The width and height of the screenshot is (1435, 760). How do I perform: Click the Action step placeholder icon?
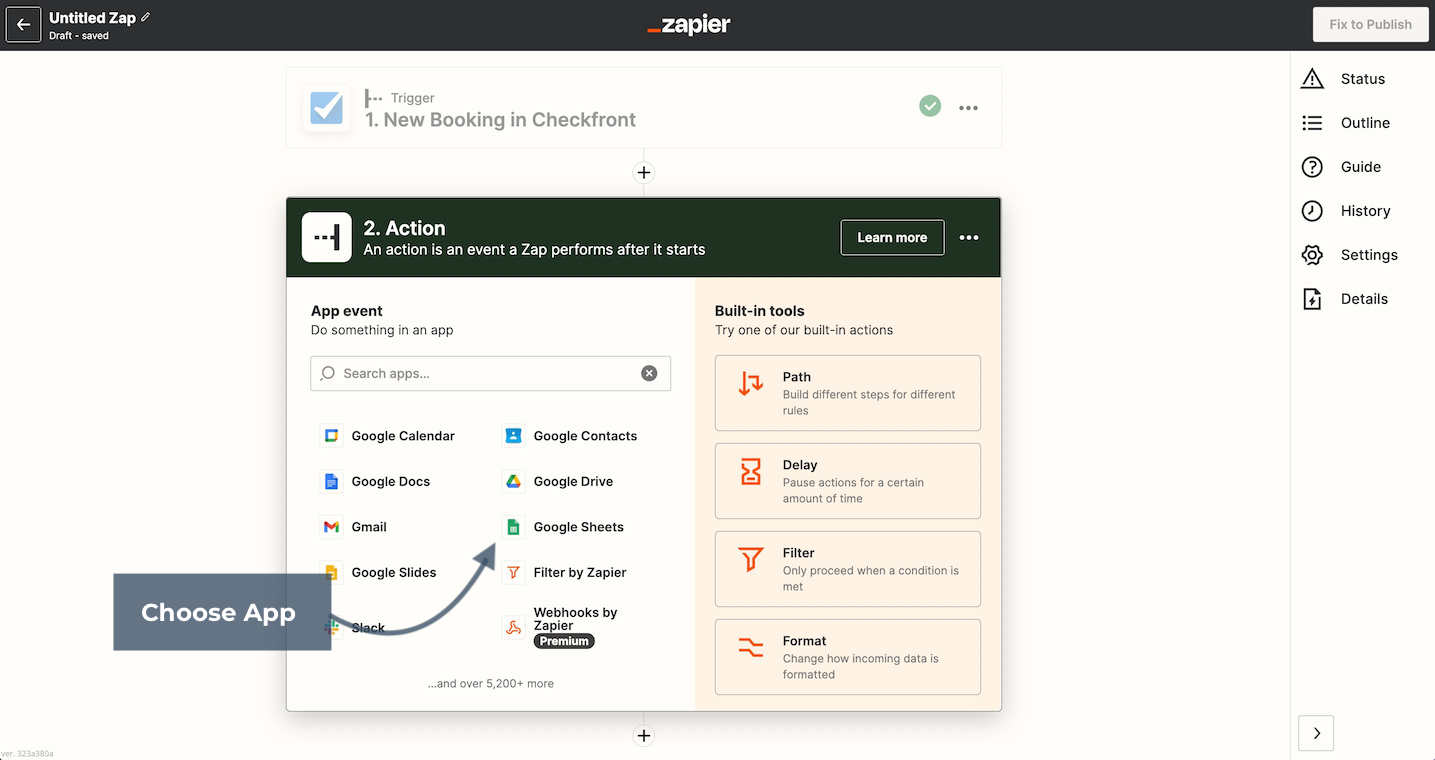pos(327,237)
